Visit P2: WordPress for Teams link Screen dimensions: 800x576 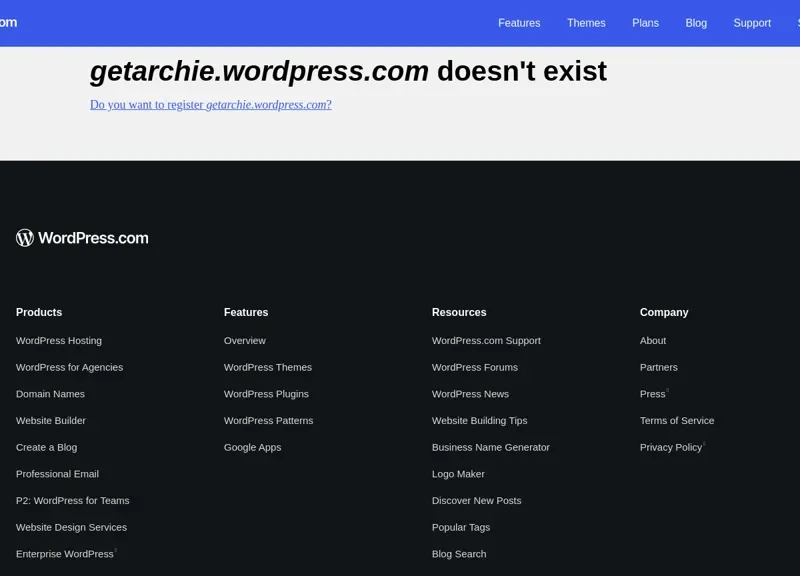pyautogui.click(x=72, y=500)
